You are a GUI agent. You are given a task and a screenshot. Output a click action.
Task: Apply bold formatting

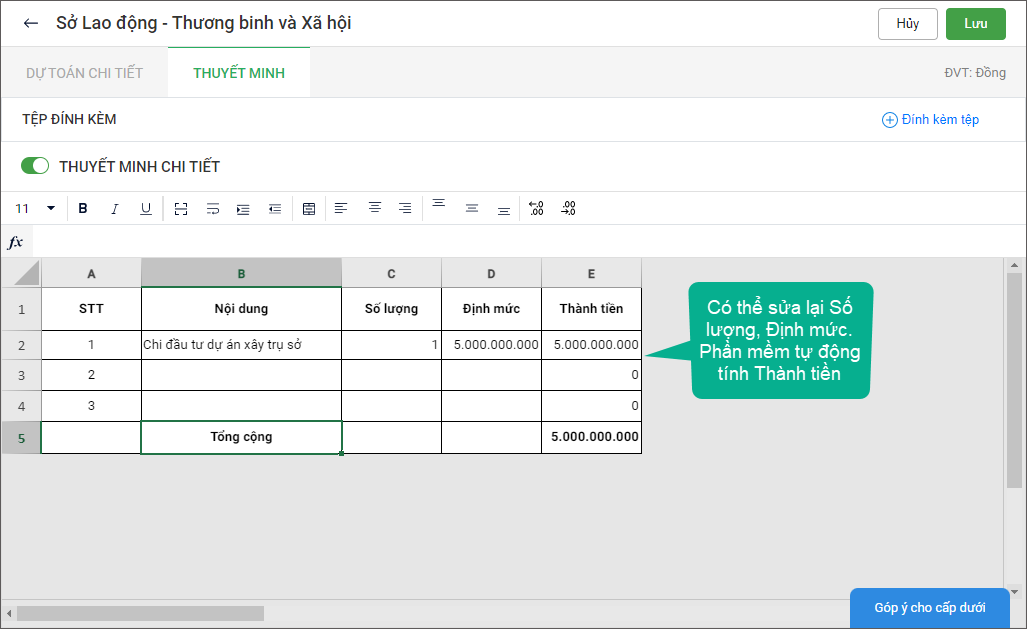point(83,208)
